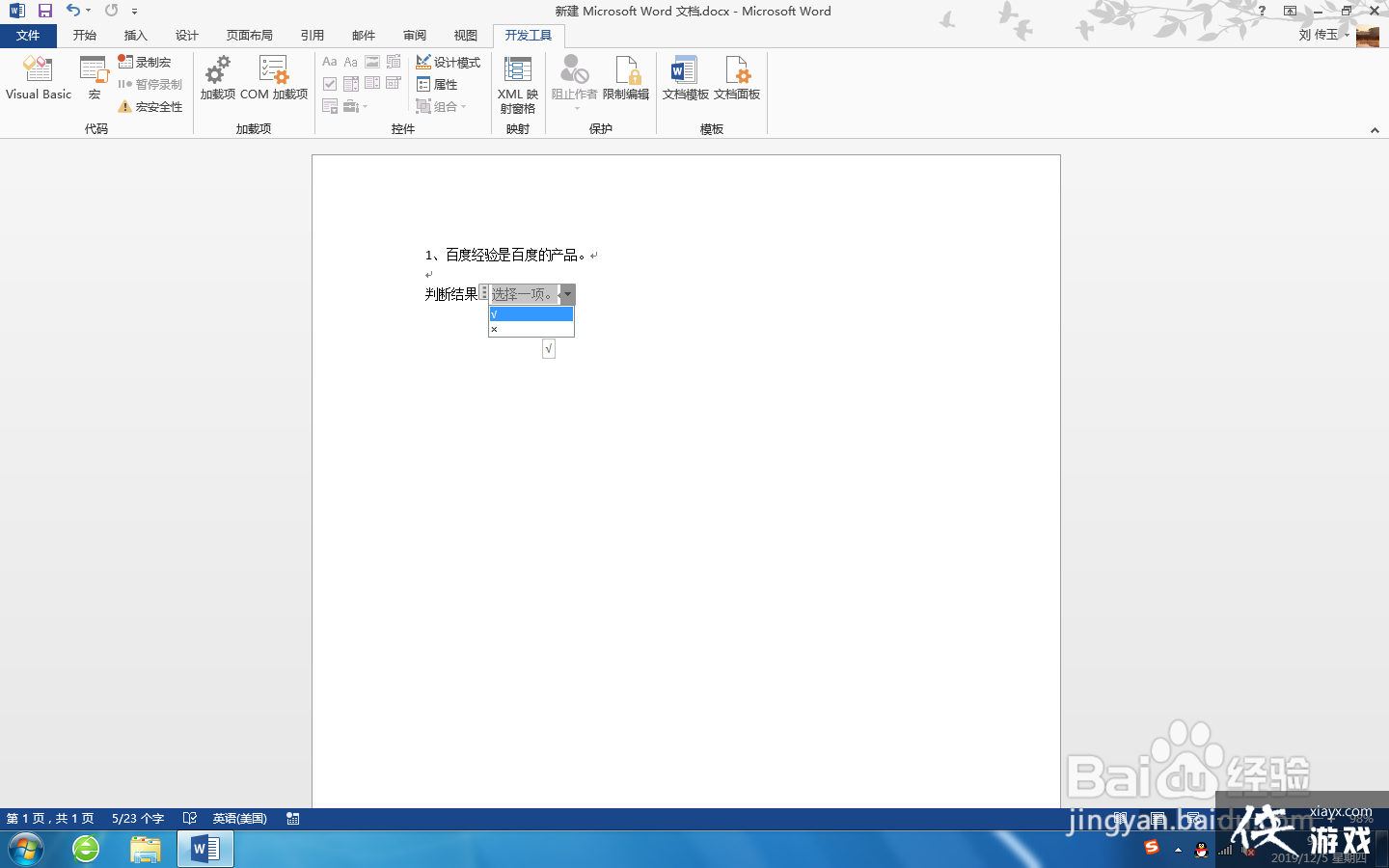The image size is (1389, 868).
Task: Open the Windows Start menu
Action: point(26,850)
